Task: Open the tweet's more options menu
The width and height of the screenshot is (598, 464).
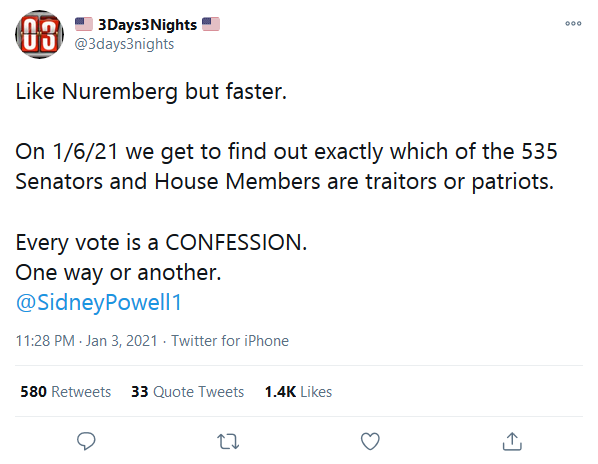Action: [573, 24]
